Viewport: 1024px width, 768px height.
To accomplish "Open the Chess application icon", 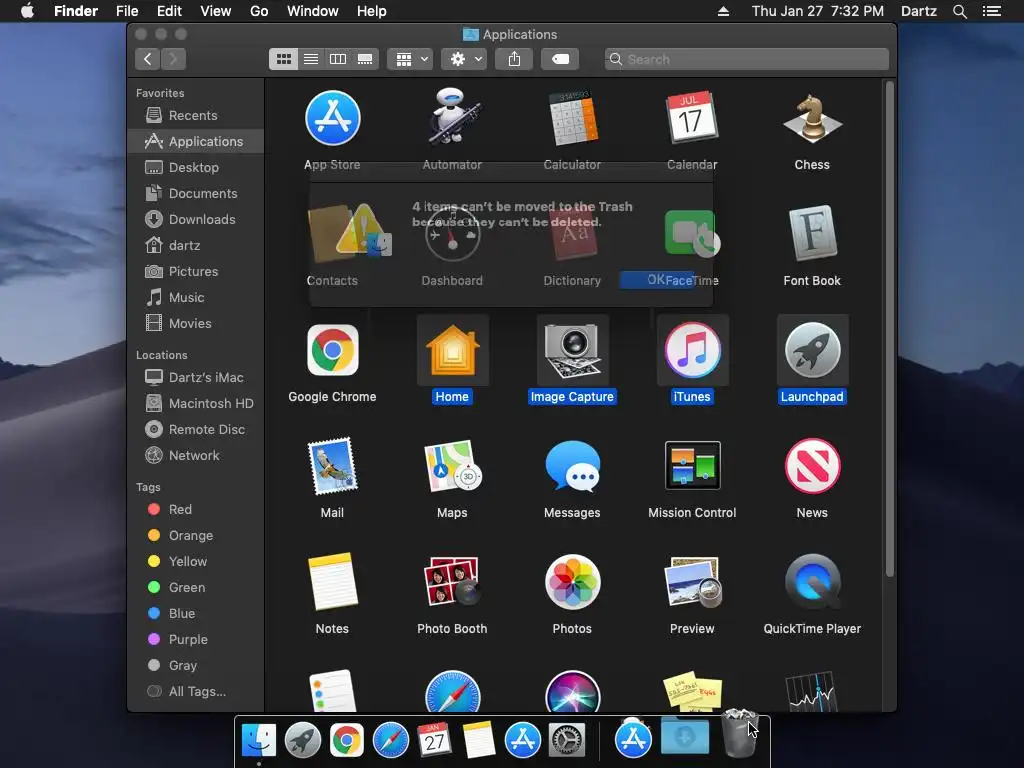I will pos(812,118).
